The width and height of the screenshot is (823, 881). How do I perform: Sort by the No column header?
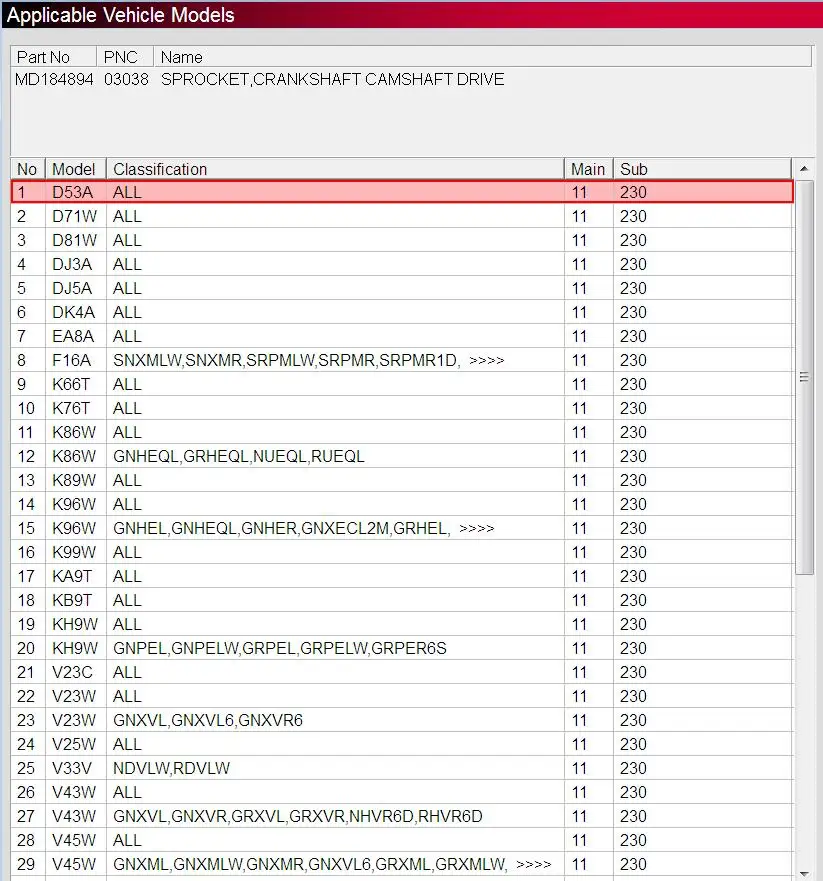(x=28, y=169)
